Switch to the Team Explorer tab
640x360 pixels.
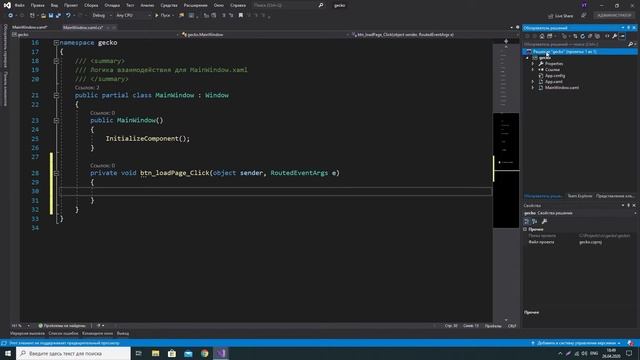580,196
